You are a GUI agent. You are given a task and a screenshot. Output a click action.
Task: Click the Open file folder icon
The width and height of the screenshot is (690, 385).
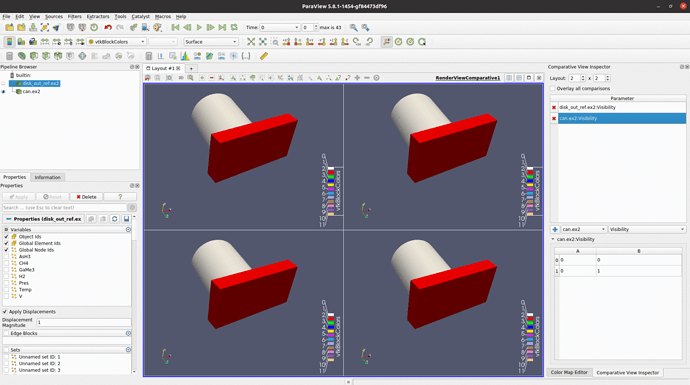pyautogui.click(x=9, y=27)
